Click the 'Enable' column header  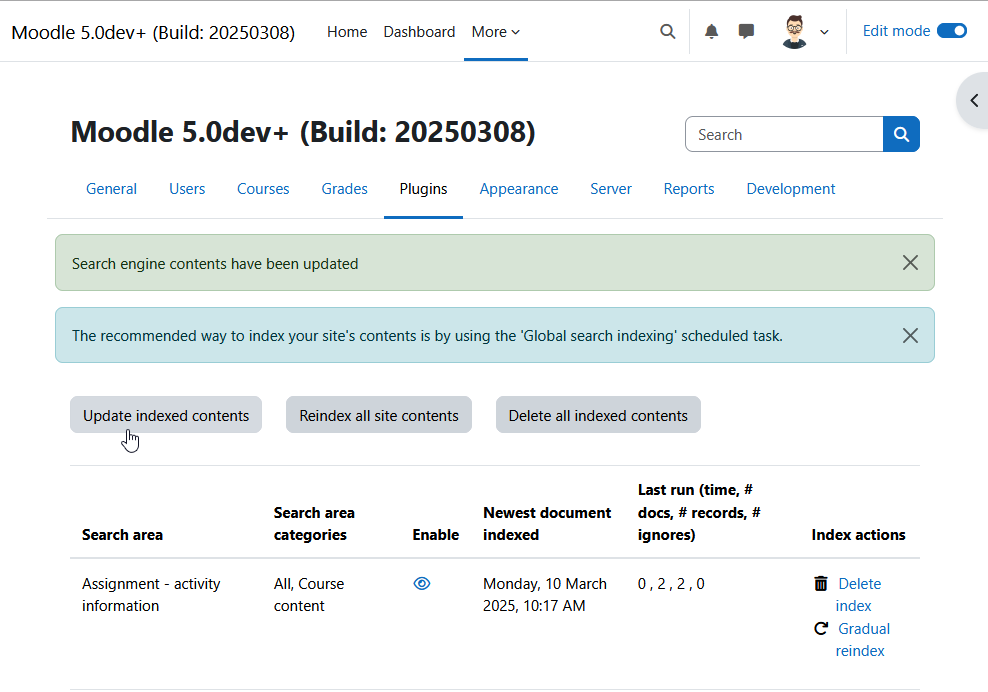click(435, 535)
